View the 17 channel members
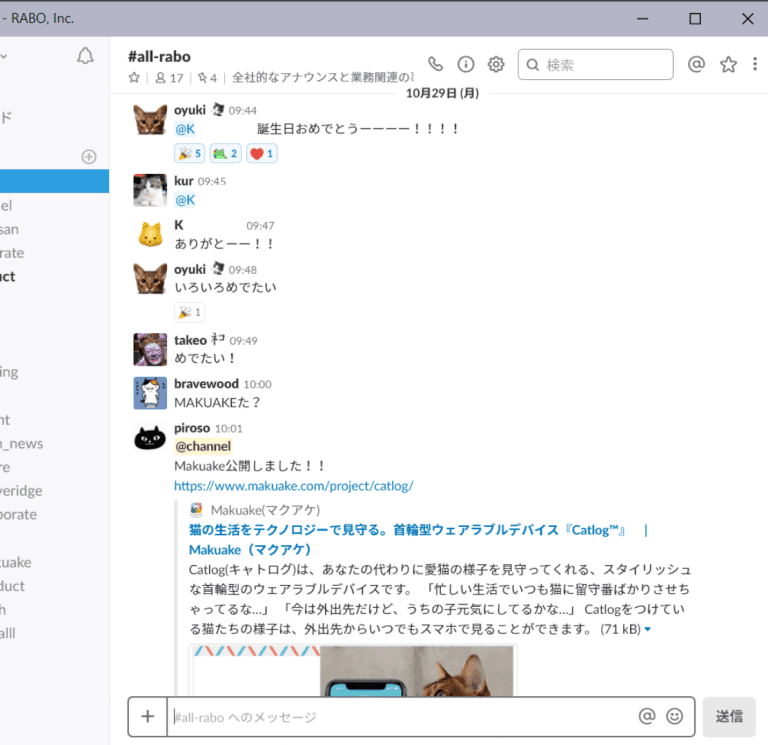 point(169,78)
